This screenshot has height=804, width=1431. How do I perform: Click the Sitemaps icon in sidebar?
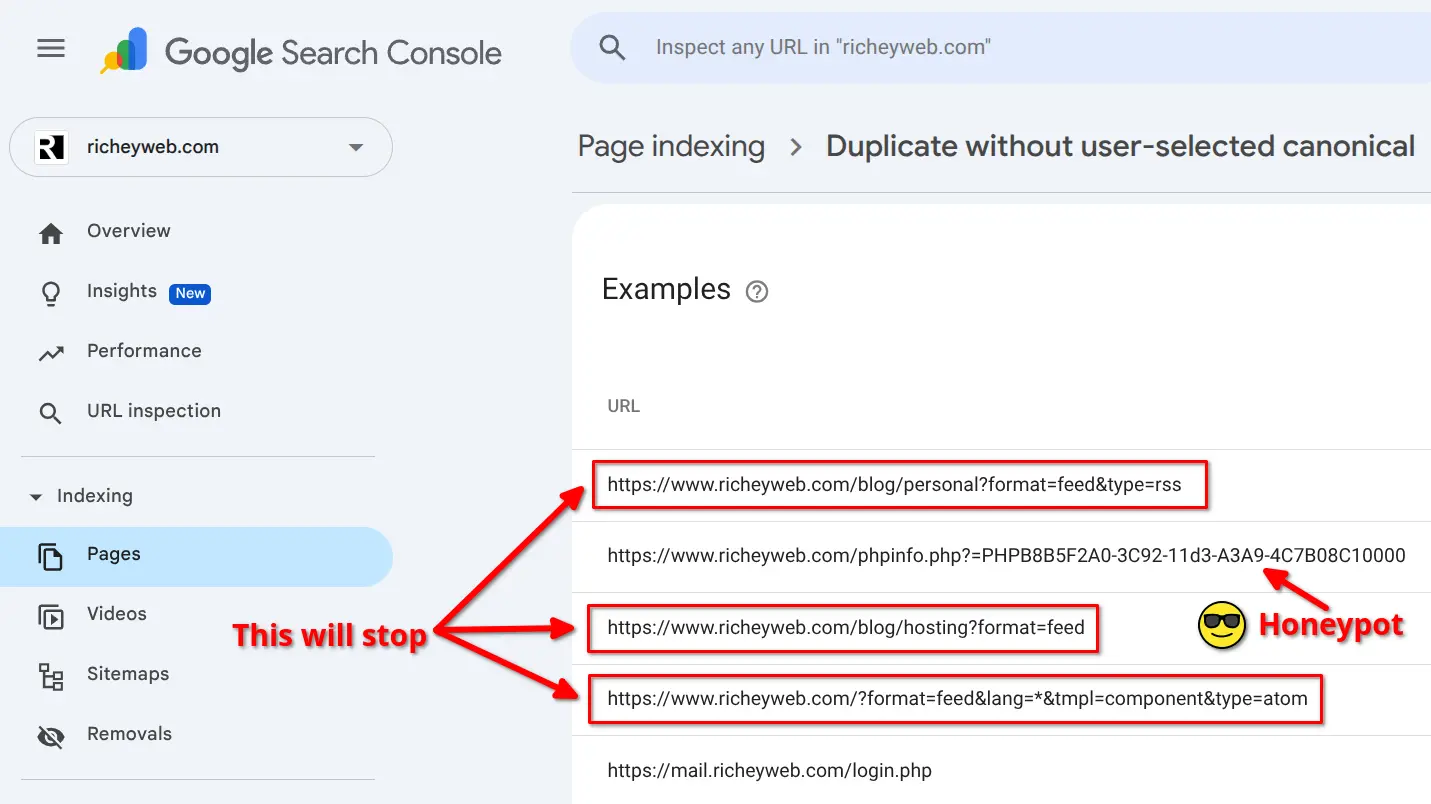coord(50,676)
